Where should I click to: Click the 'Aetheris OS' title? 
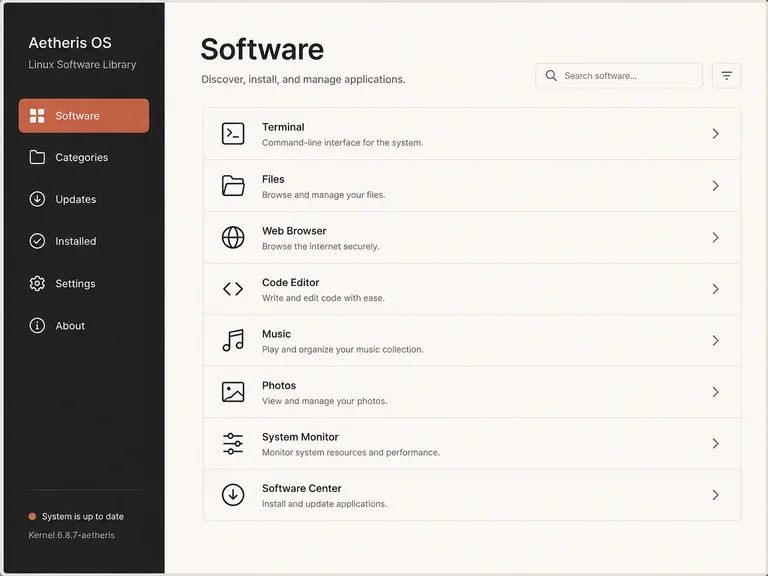[x=70, y=43]
